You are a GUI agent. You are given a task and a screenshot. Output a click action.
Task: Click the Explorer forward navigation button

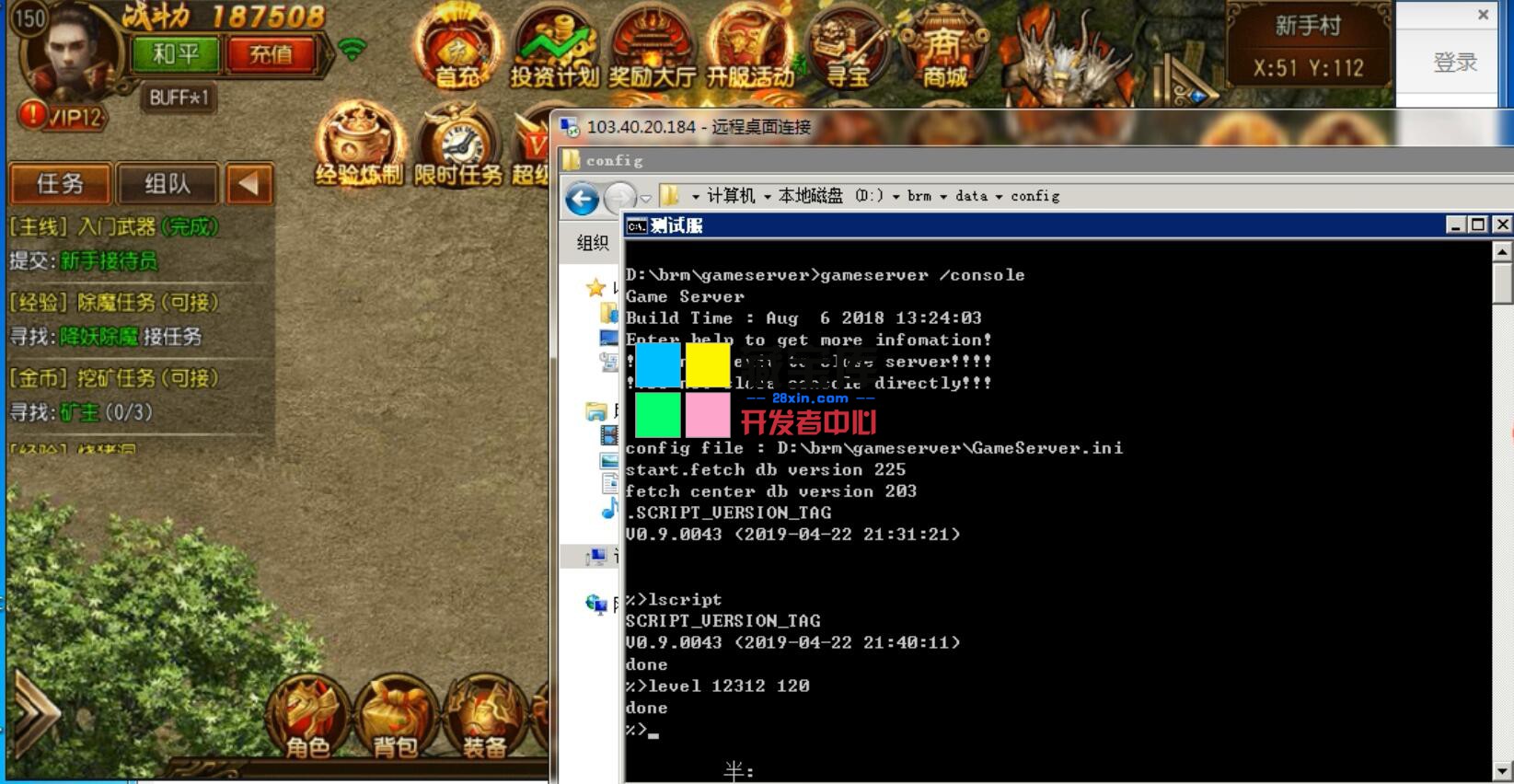click(621, 197)
